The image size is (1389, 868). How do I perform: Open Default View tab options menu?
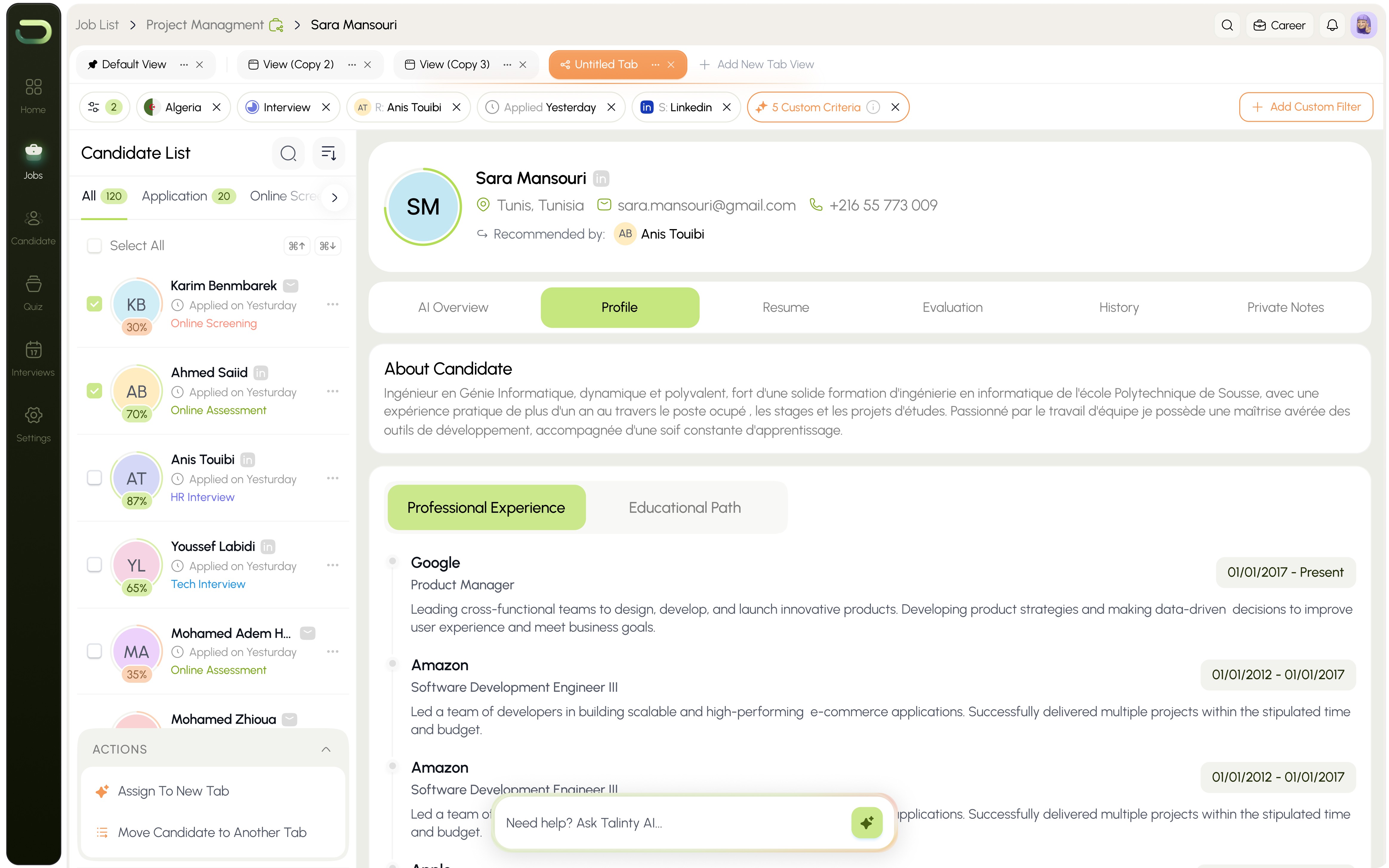tap(184, 64)
